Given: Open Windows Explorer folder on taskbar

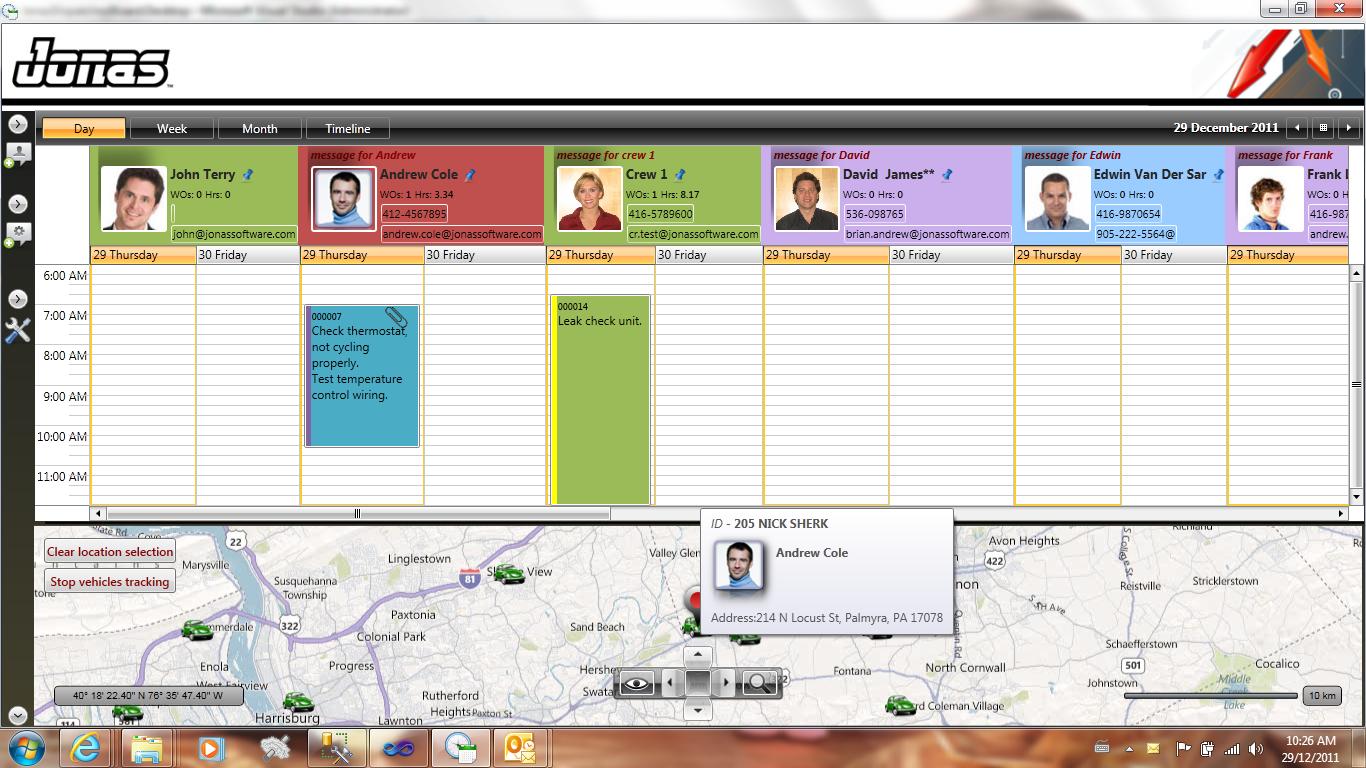Looking at the screenshot, I should pyautogui.click(x=147, y=748).
